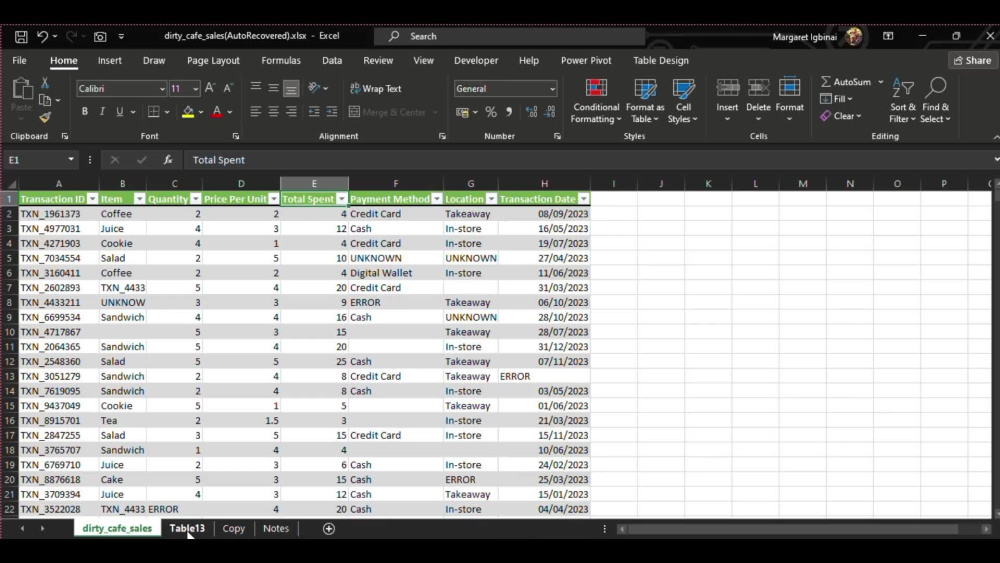Screen dimensions: 1000x563
Task: Decrease the font size
Action: coord(228,88)
